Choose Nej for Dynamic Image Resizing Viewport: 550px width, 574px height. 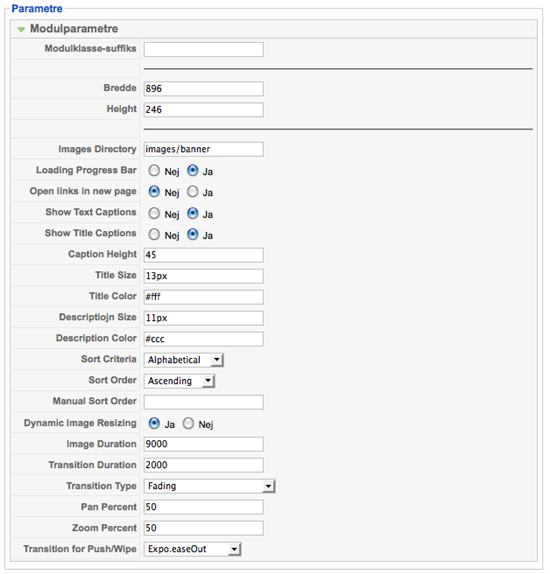(188, 424)
